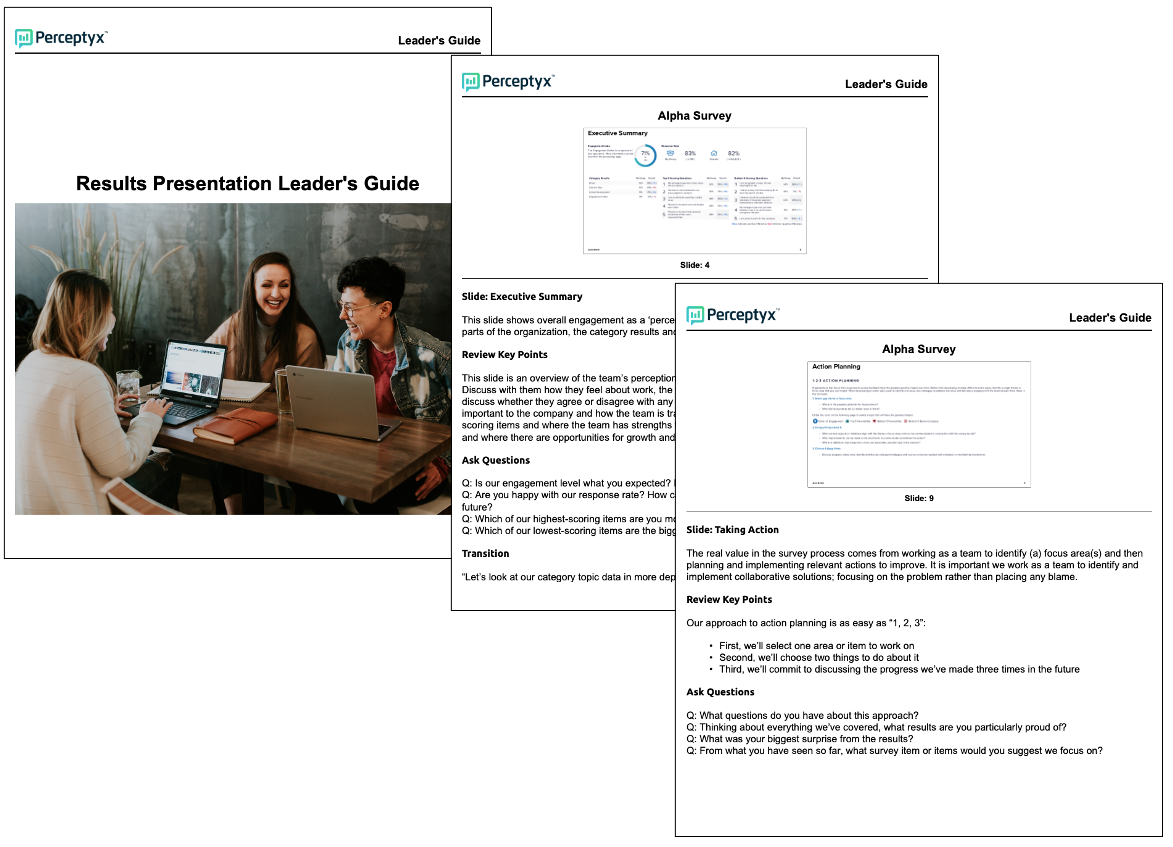Click 'Leader's Guide' header on the Executive Summary page

point(886,84)
